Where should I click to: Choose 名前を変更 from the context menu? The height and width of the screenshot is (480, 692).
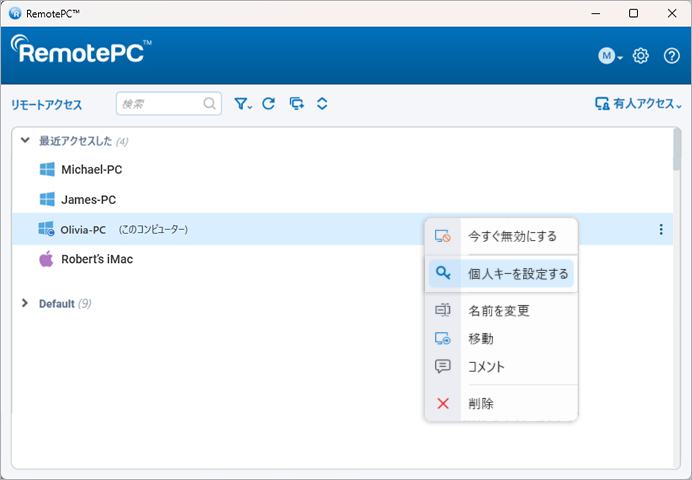[501, 311]
